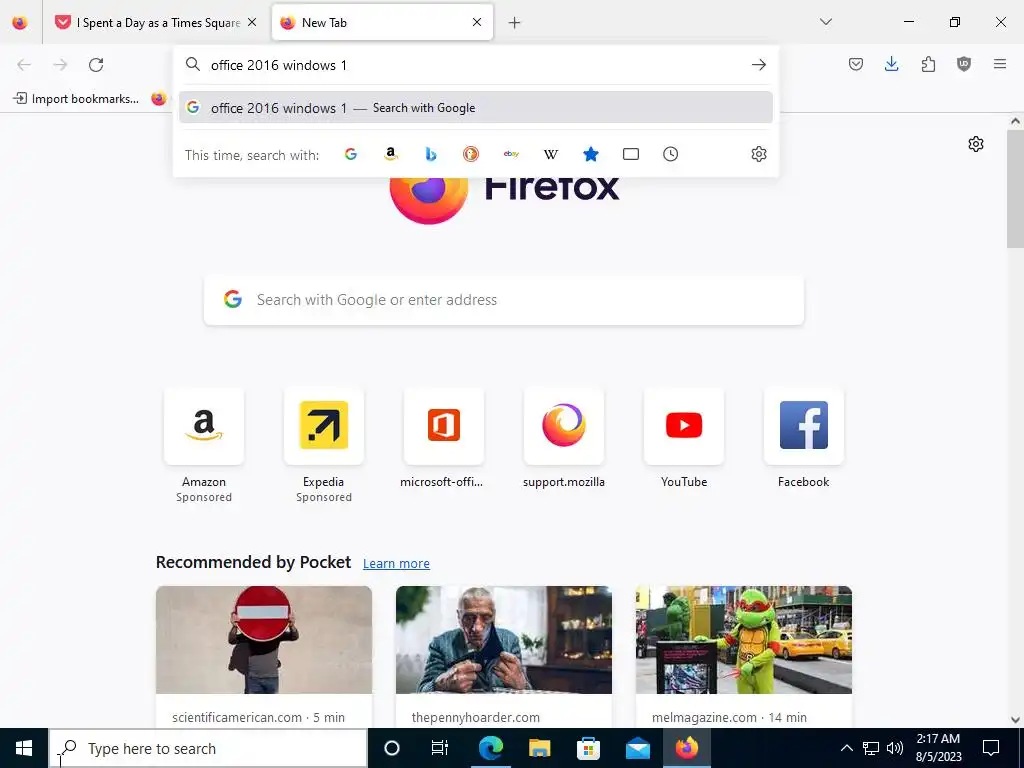
Task: Open Microsoft Store from taskbar
Action: click(588, 748)
